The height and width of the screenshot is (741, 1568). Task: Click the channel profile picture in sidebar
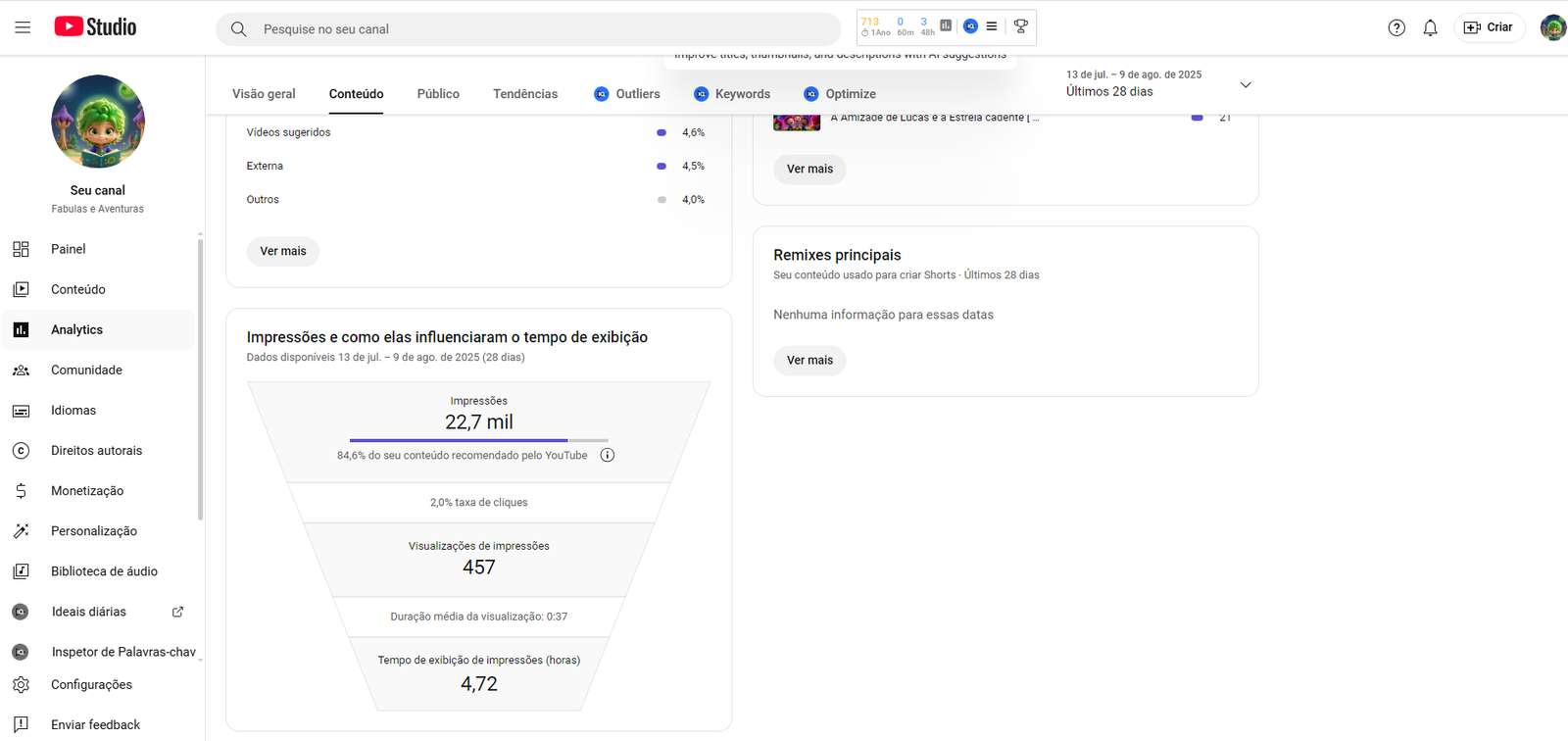98,122
